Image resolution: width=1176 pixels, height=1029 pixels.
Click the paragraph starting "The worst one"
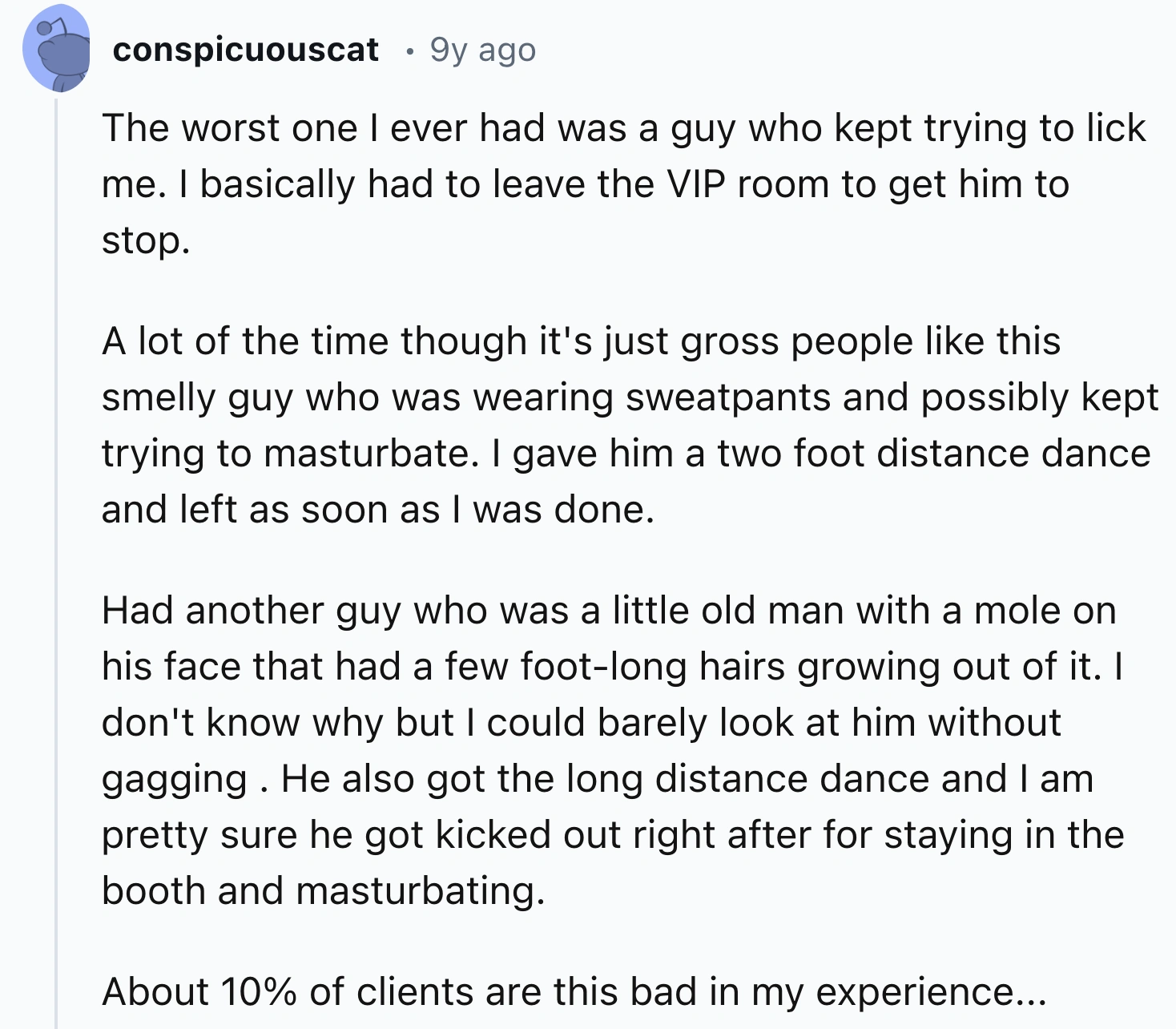click(x=625, y=184)
